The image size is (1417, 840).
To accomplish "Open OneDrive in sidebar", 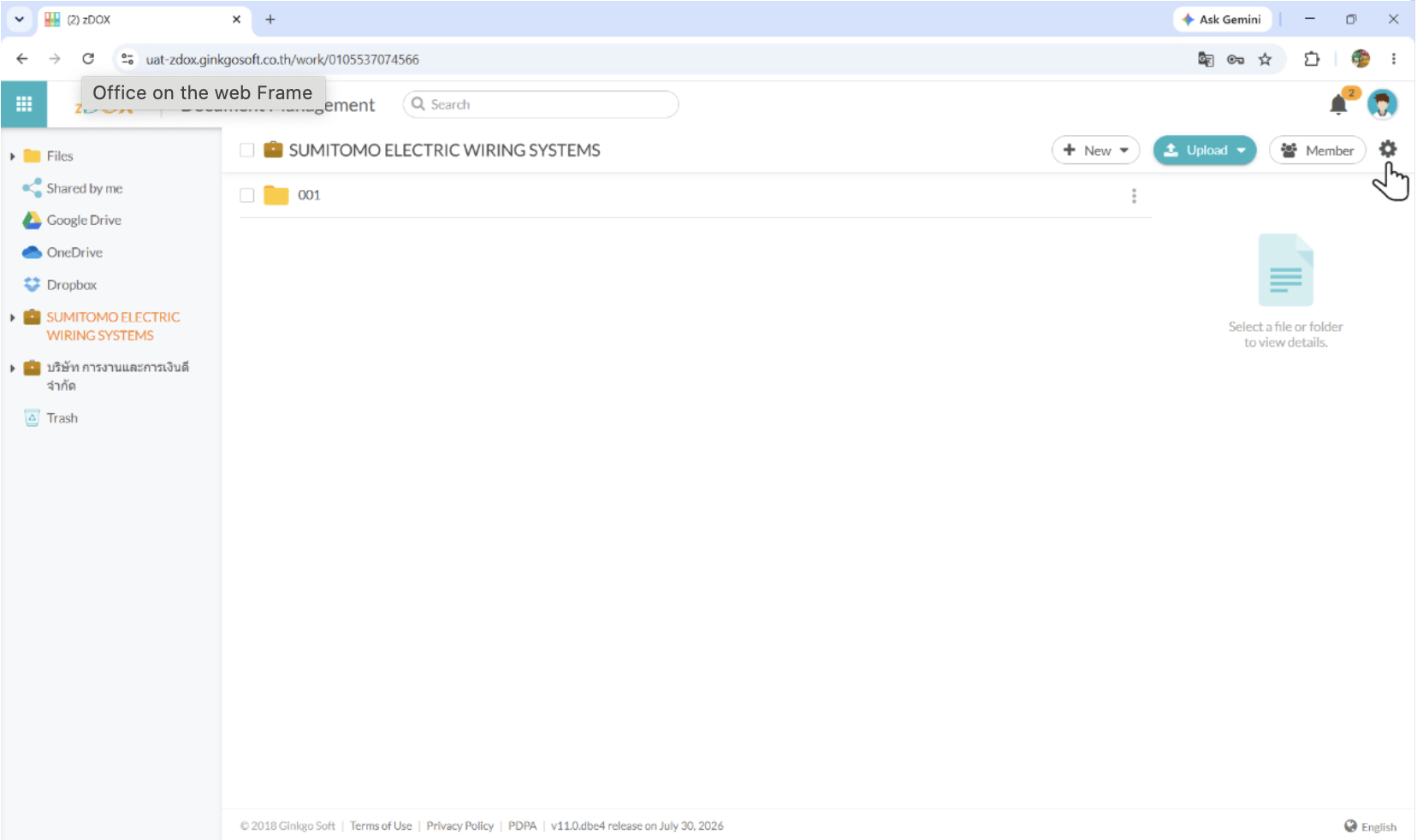I will [74, 252].
